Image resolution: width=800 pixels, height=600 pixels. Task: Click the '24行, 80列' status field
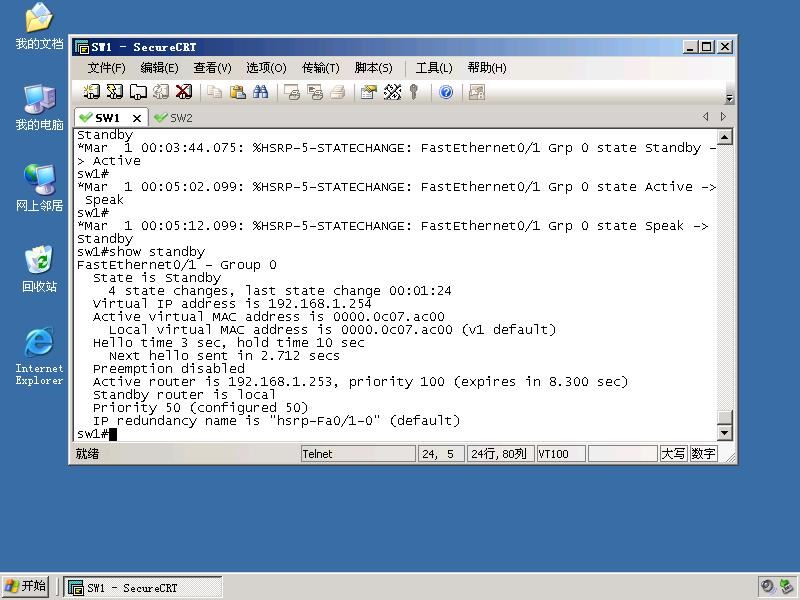[x=499, y=454]
